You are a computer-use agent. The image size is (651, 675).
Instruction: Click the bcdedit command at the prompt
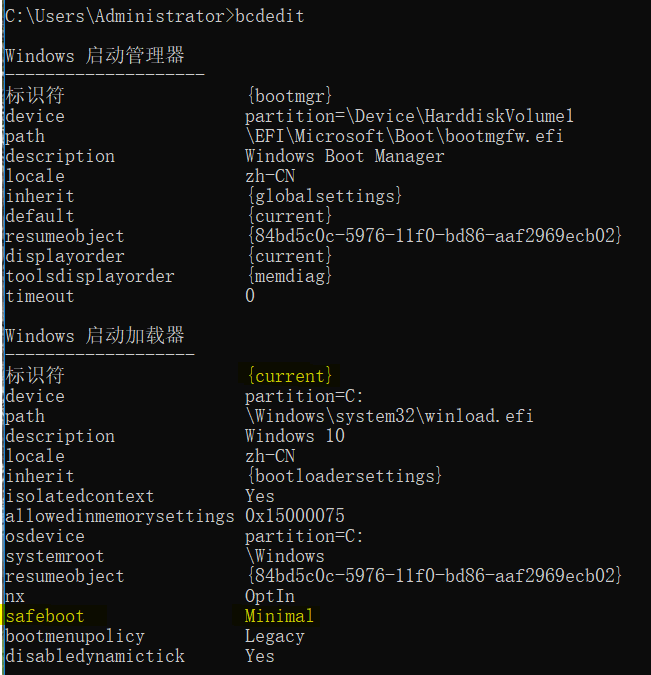pyautogui.click(x=270, y=16)
